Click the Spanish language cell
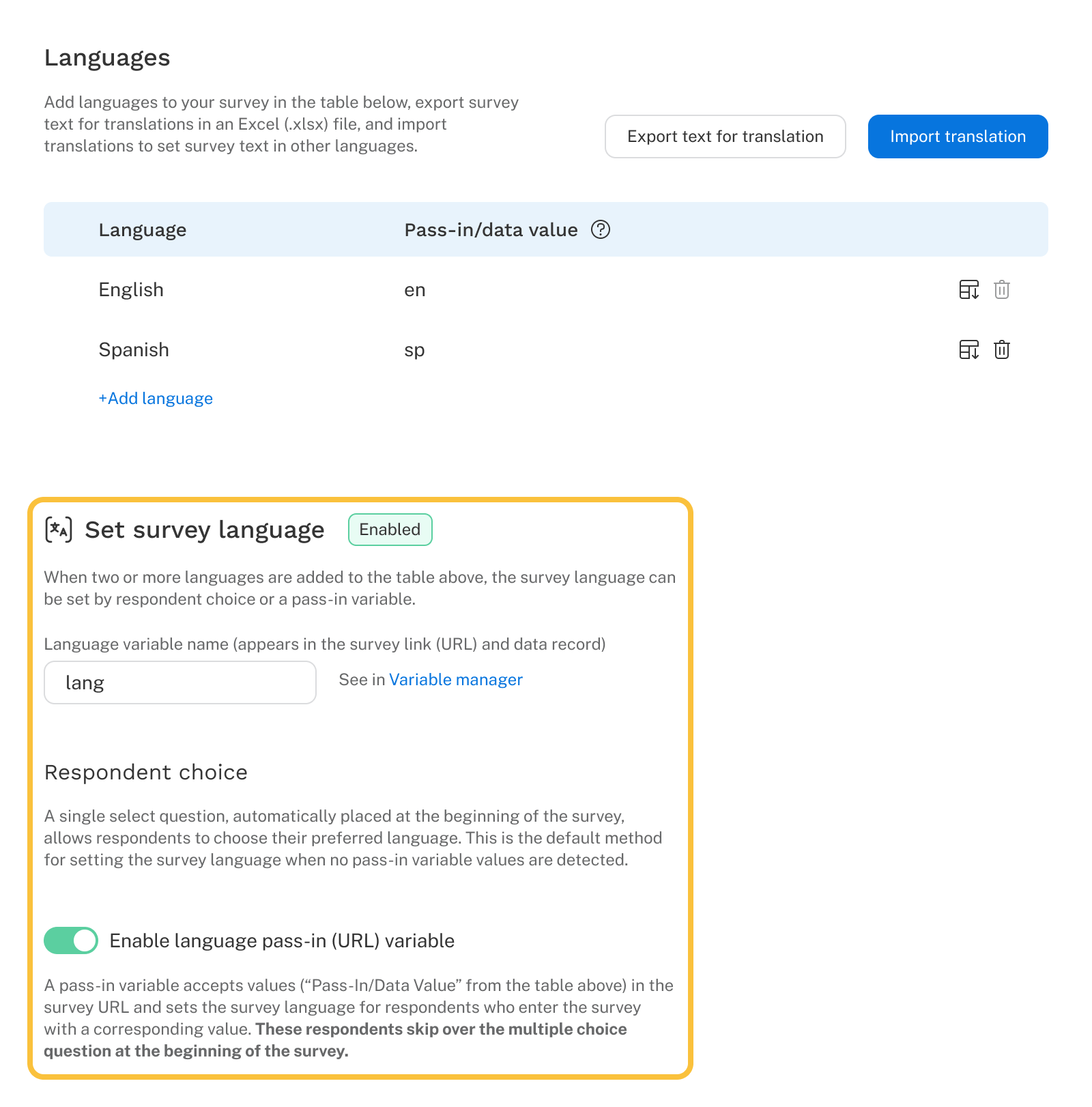The width and height of the screenshot is (1092, 1107). pyautogui.click(x=134, y=349)
